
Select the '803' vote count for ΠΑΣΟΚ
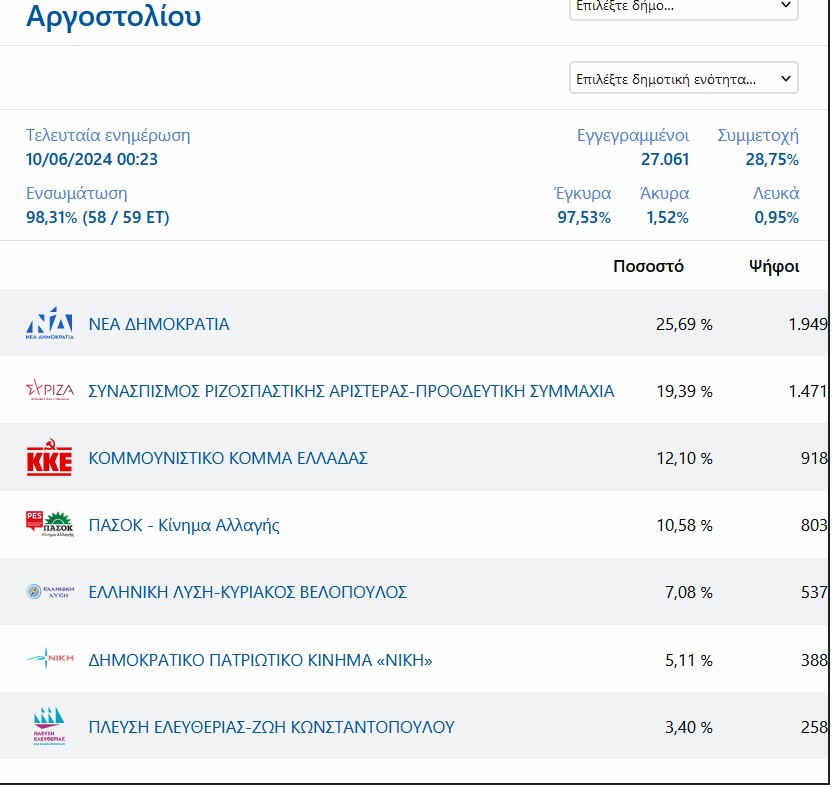click(814, 525)
